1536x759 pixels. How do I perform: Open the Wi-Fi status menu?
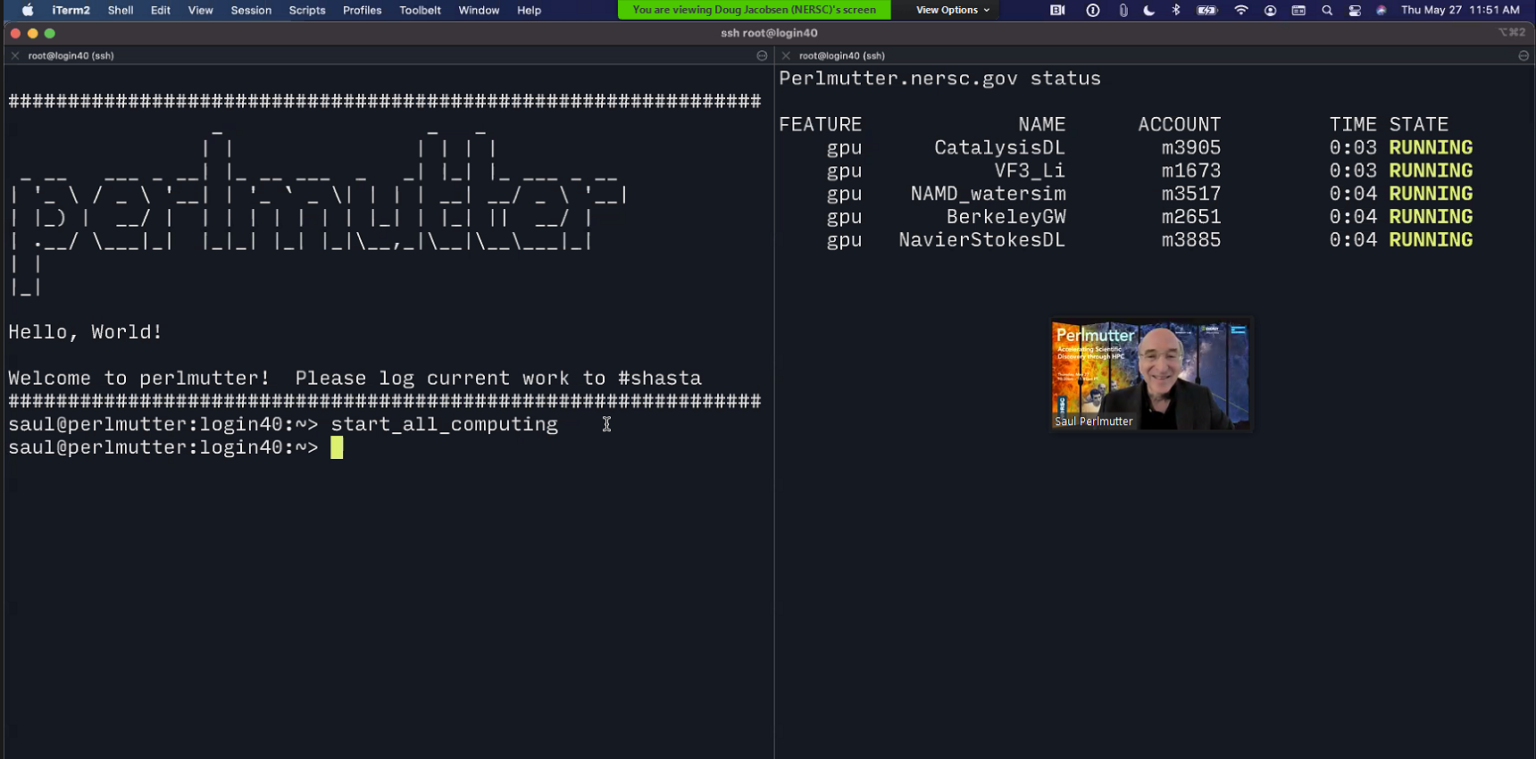(x=1241, y=10)
